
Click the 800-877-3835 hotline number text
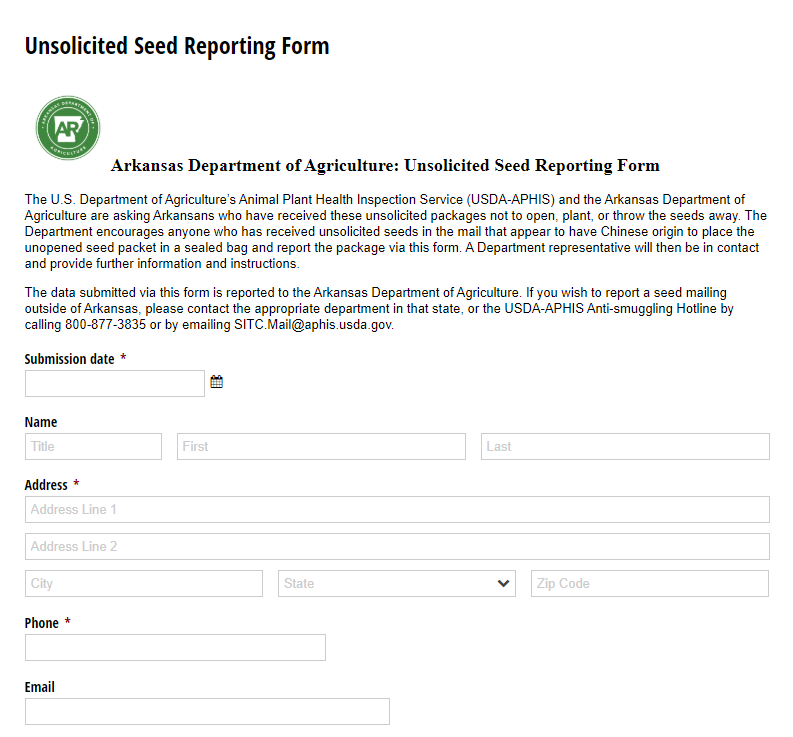[x=105, y=325]
